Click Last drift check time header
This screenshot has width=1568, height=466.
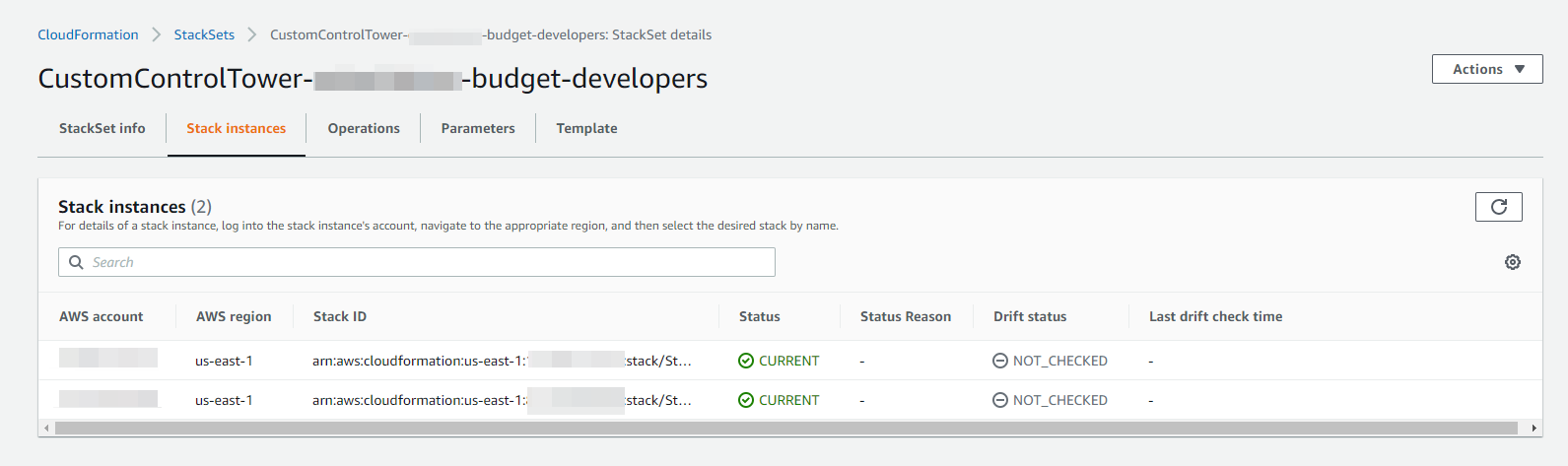[1215, 316]
